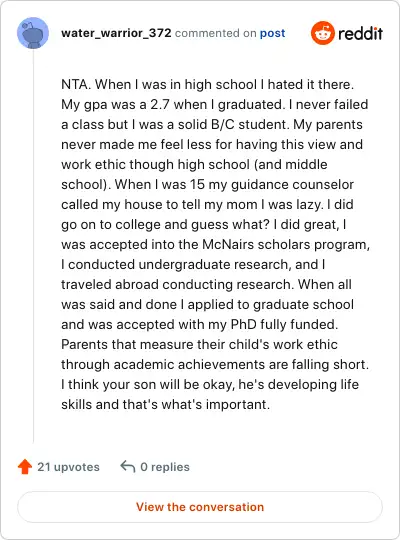400x540 pixels.
Task: Click 'traveled abroad conducting research' line
Action: [x=177, y=284]
